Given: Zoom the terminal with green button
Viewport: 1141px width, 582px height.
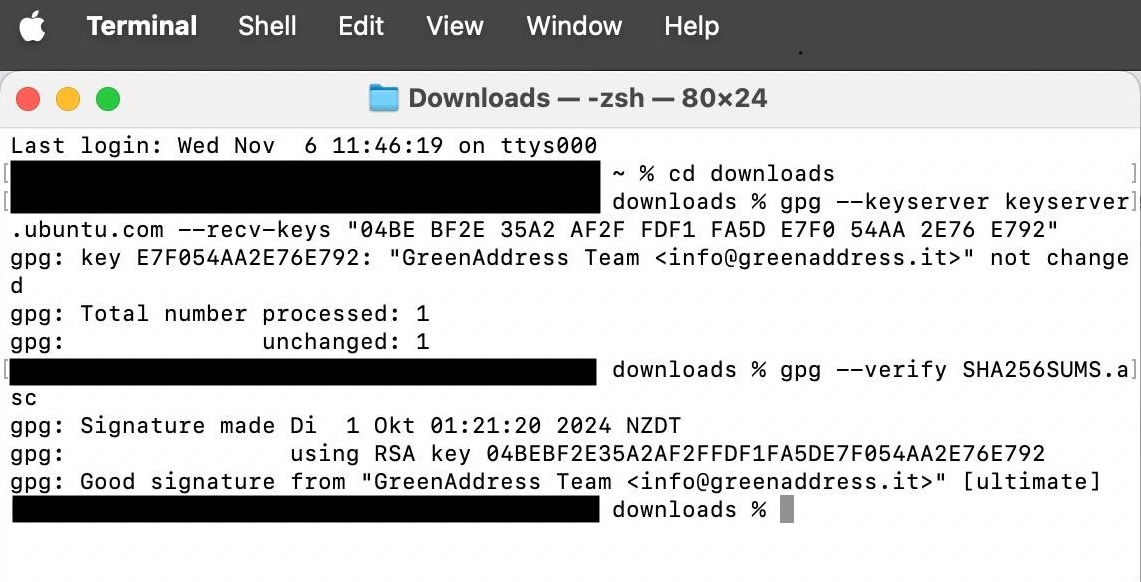Looking at the screenshot, I should coord(107,99).
